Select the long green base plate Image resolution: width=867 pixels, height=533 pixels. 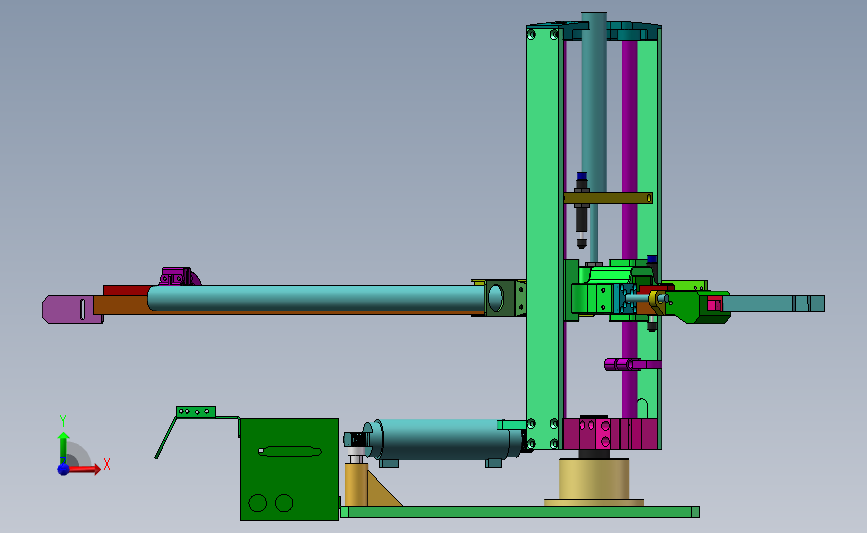click(x=520, y=512)
